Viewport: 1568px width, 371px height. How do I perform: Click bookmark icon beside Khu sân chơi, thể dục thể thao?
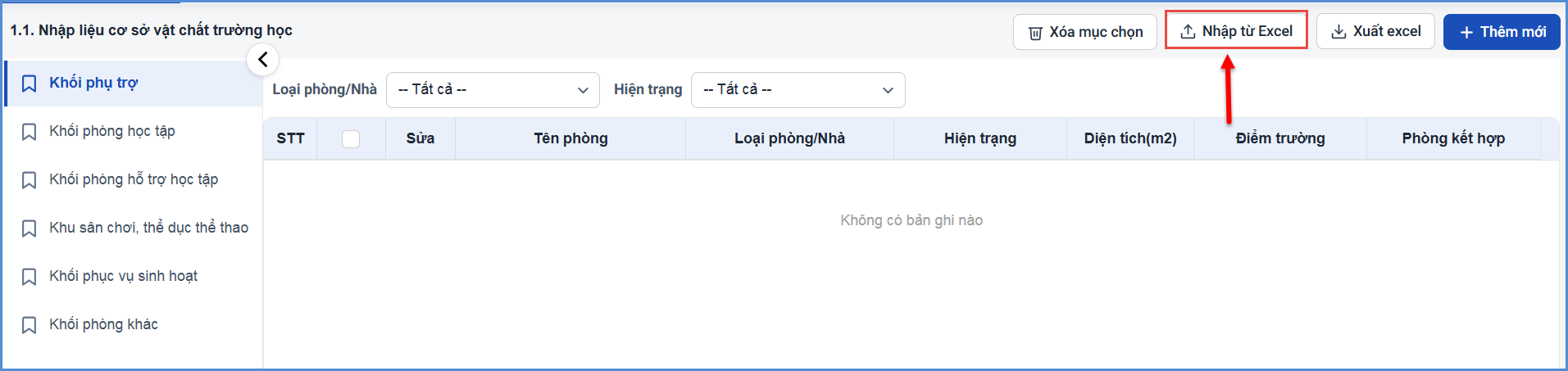29,228
